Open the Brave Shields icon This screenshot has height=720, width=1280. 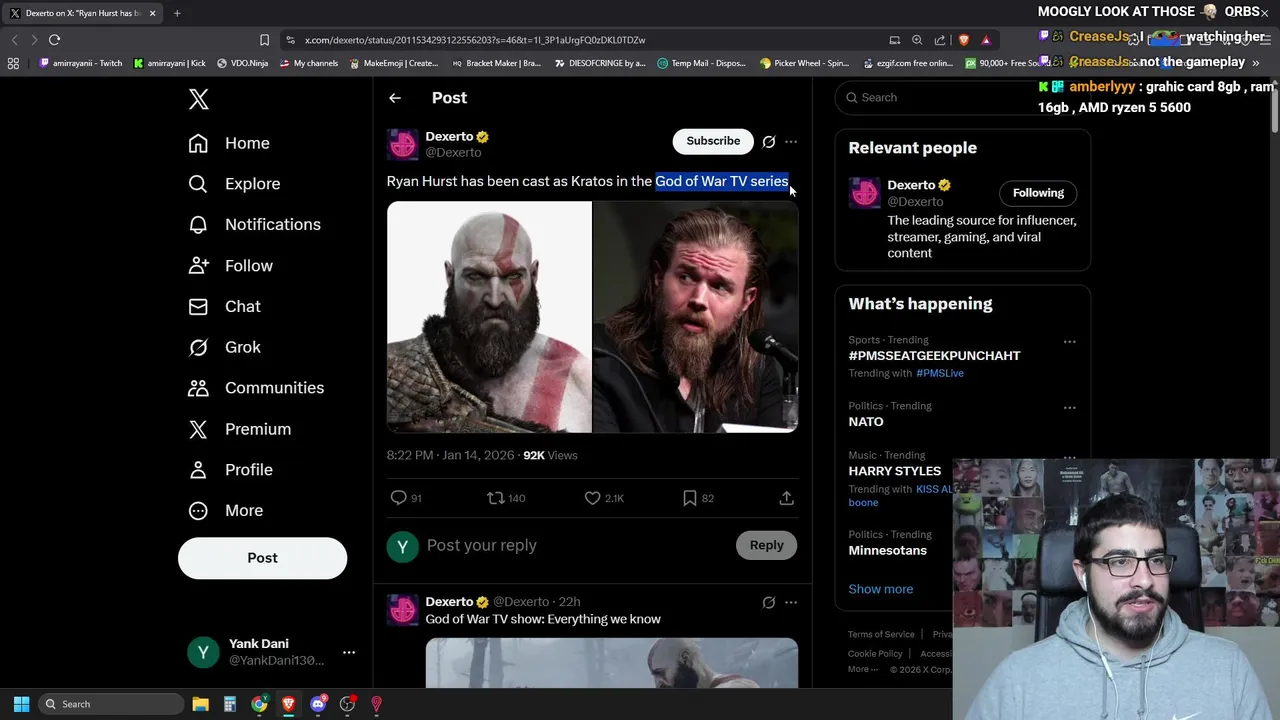coord(963,40)
